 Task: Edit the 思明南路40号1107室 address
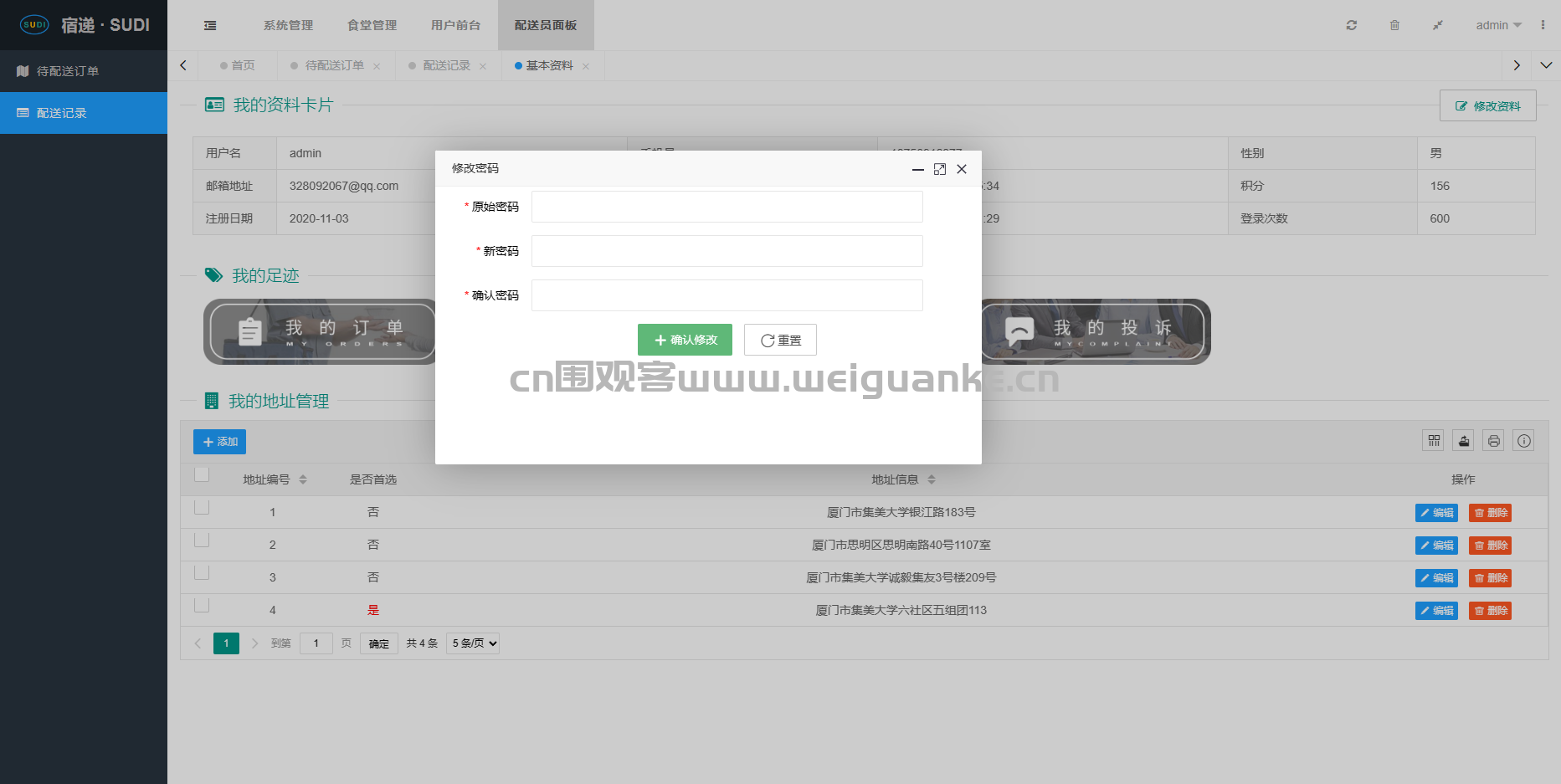point(1436,546)
